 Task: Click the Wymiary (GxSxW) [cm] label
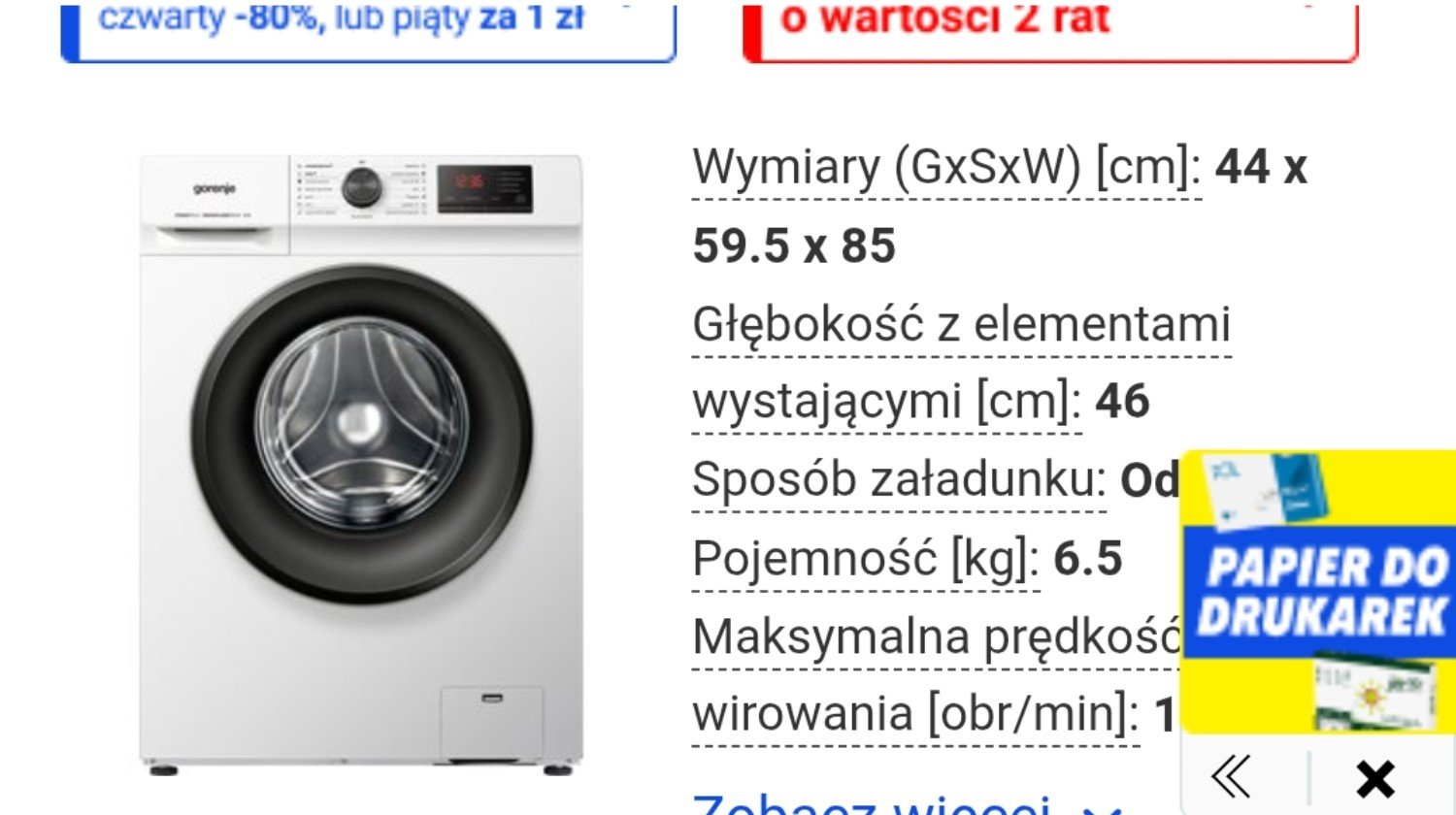[x=946, y=167]
